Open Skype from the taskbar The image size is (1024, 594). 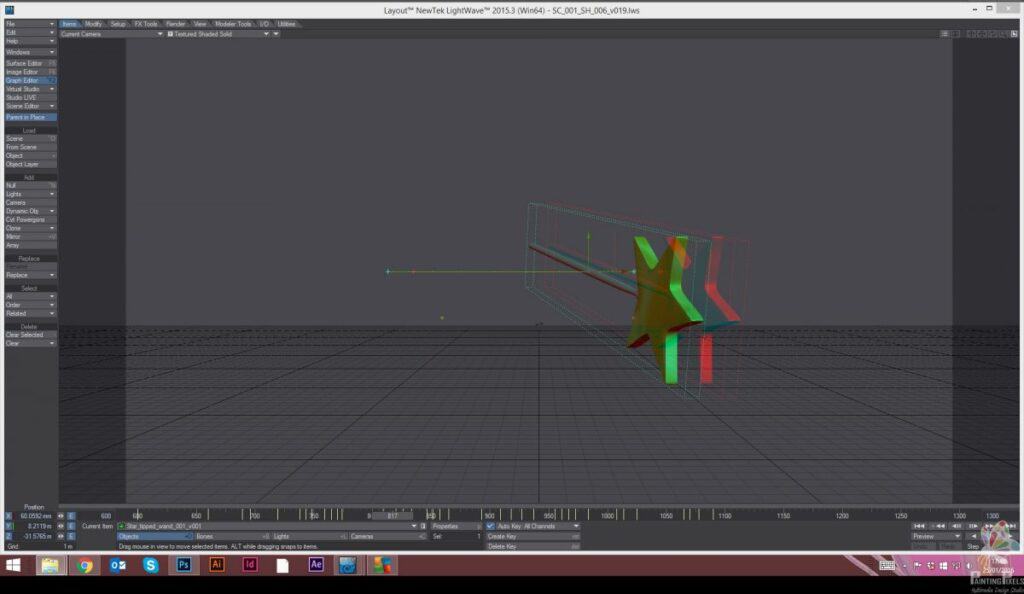[151, 565]
